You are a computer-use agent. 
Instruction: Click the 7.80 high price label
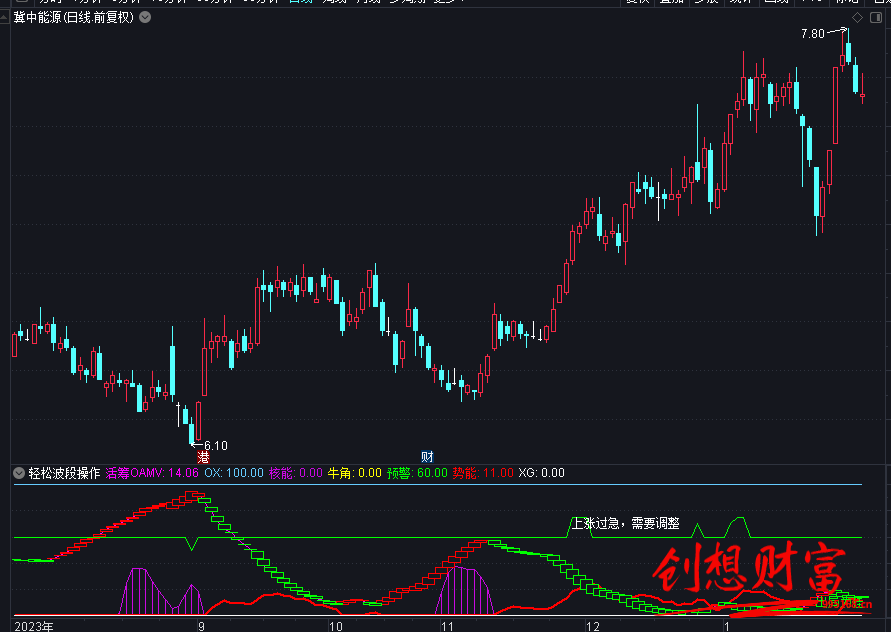812,34
